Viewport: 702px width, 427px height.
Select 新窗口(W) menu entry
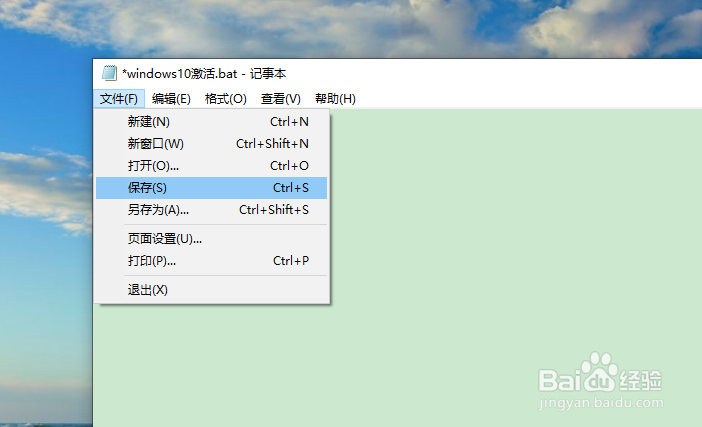(x=211, y=144)
